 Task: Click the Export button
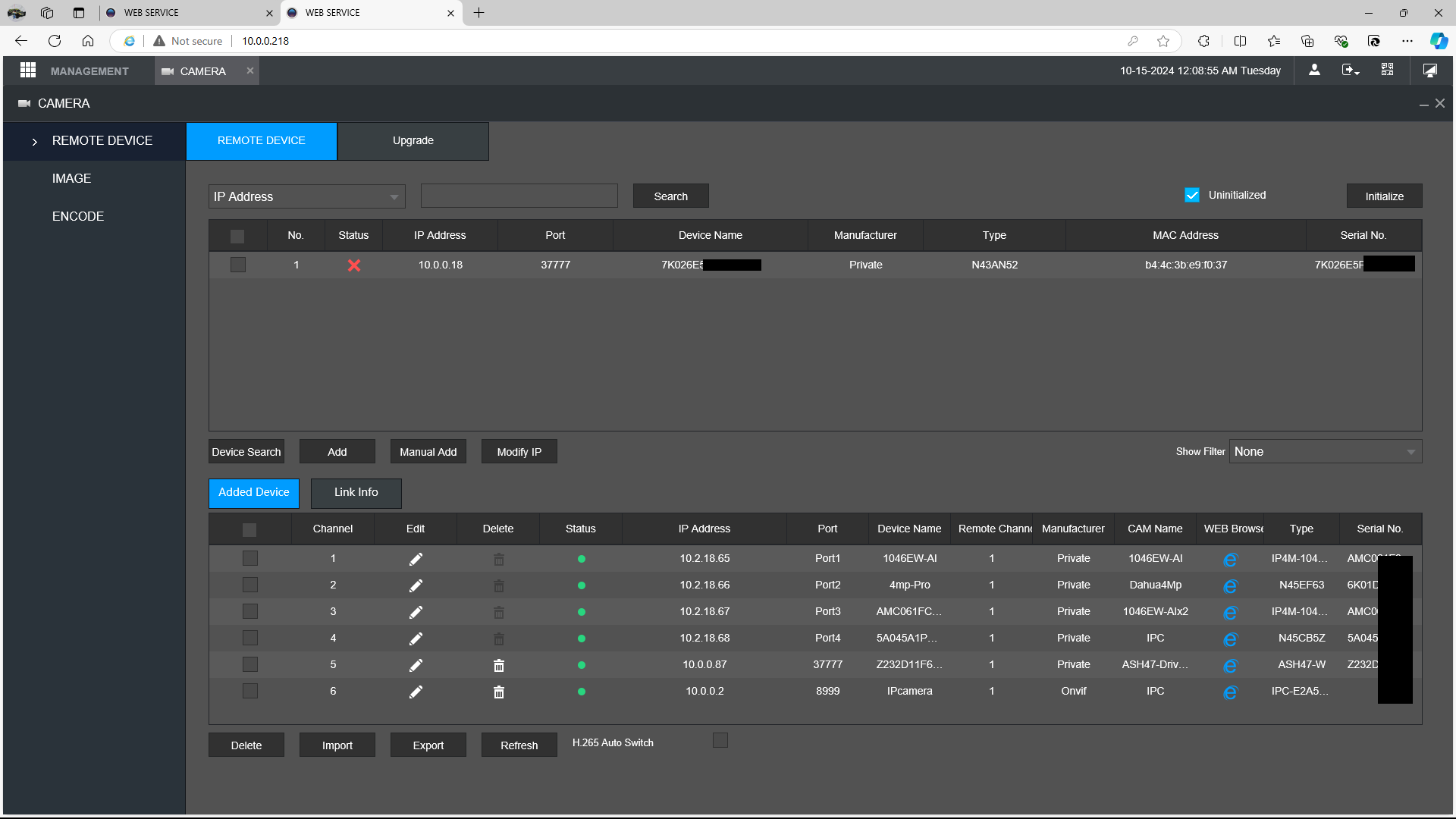coord(428,745)
